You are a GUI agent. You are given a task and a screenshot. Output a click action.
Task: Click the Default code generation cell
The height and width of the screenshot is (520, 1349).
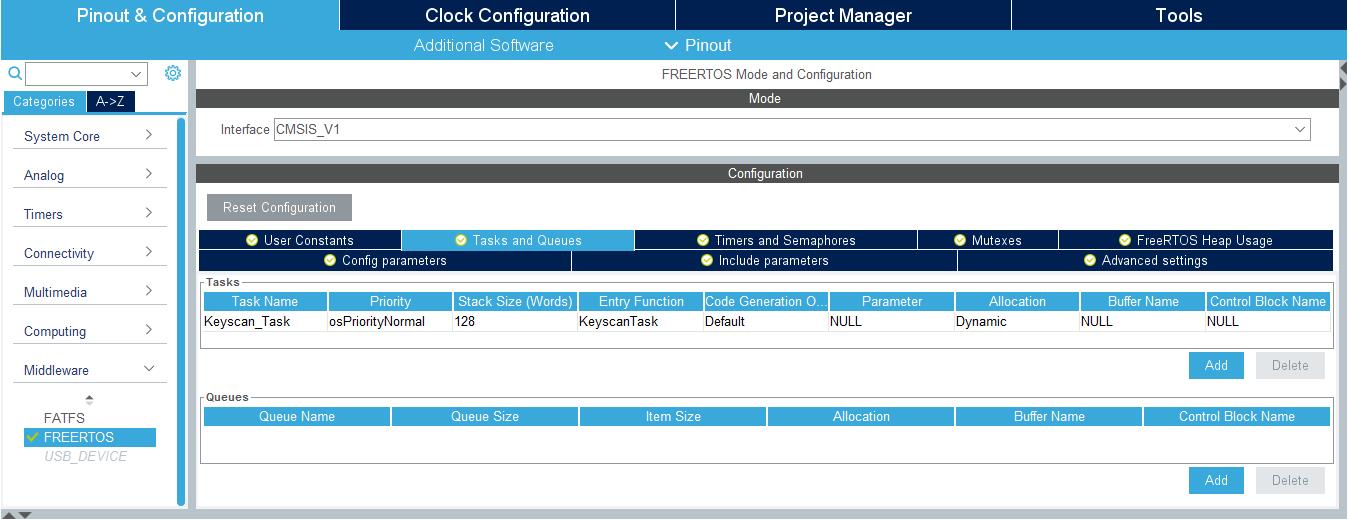pos(766,321)
